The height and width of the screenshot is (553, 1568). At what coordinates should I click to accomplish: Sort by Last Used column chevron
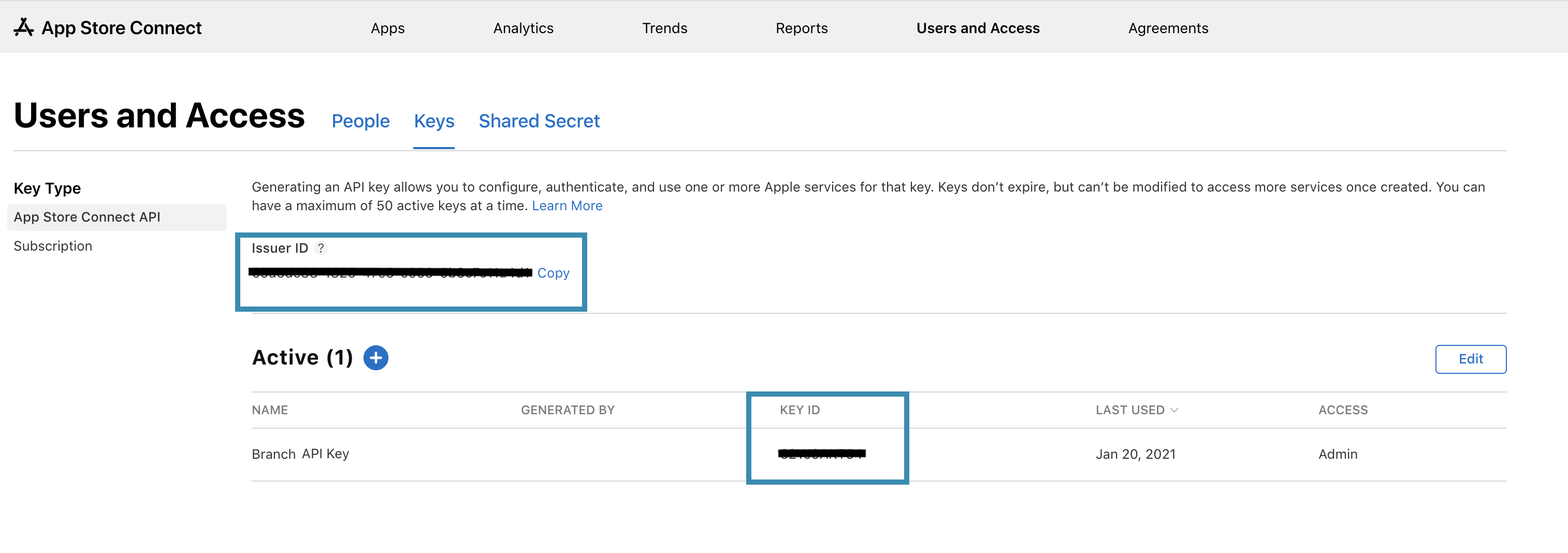1174,410
